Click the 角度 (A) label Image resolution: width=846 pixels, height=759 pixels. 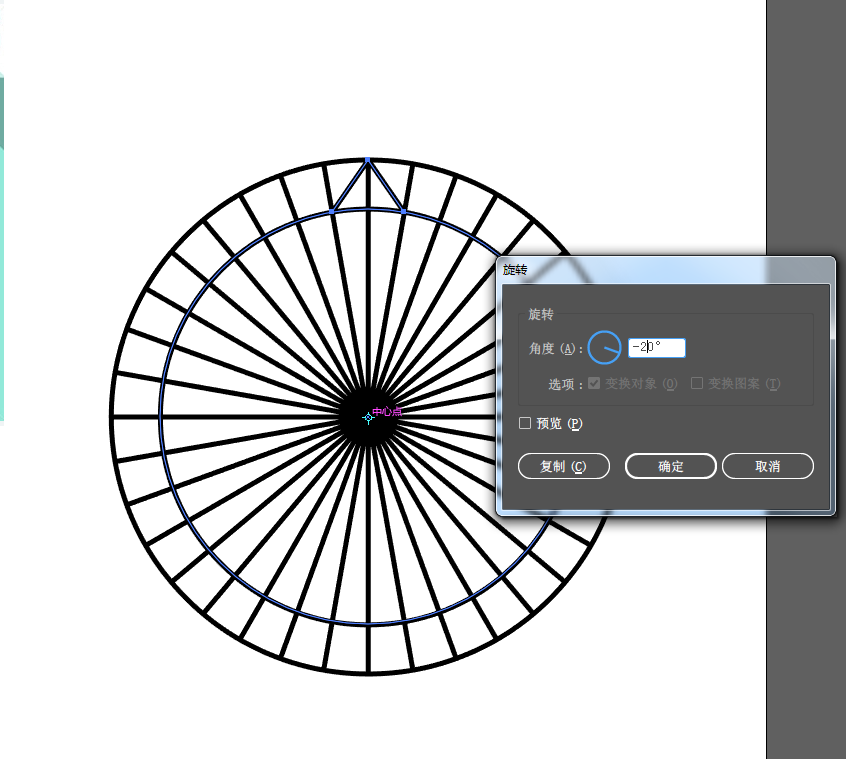coord(556,348)
